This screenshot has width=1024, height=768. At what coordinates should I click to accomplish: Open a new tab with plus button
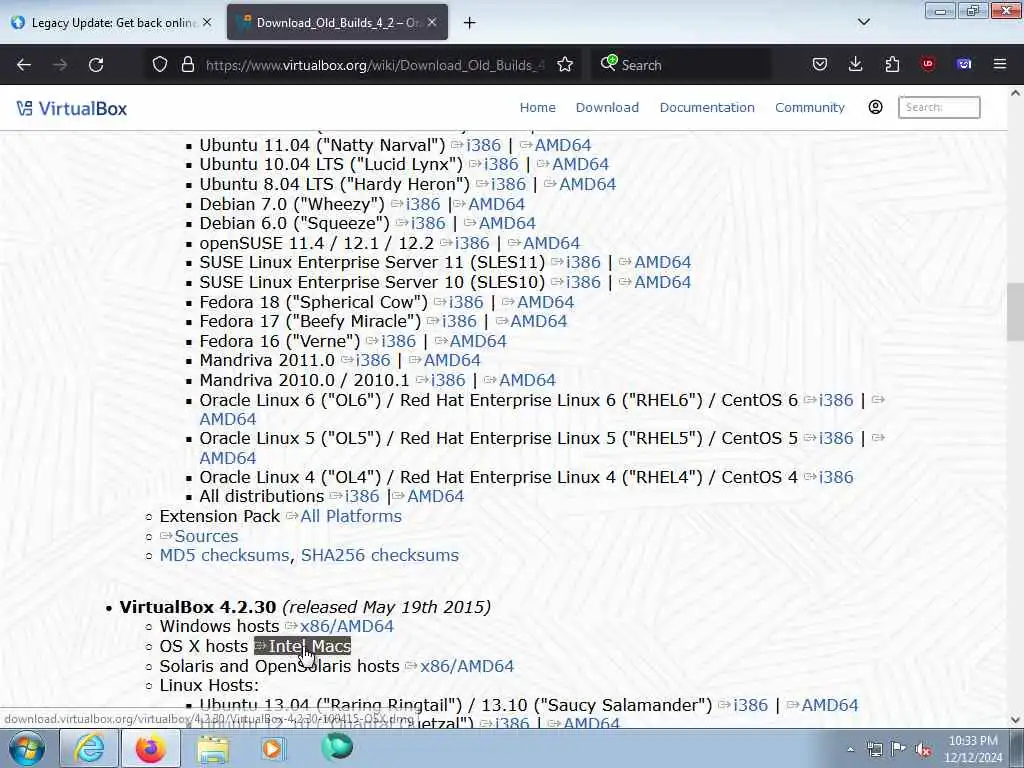[470, 23]
